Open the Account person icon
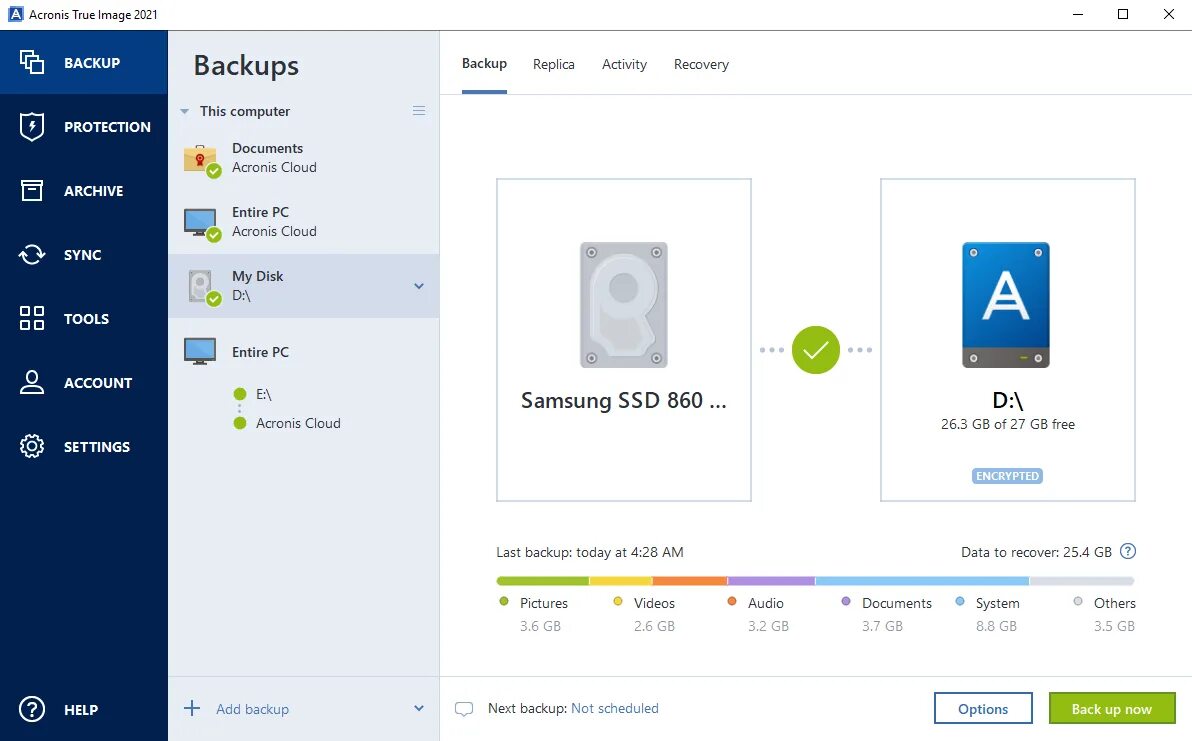This screenshot has height=741, width=1192. pyautogui.click(x=32, y=383)
